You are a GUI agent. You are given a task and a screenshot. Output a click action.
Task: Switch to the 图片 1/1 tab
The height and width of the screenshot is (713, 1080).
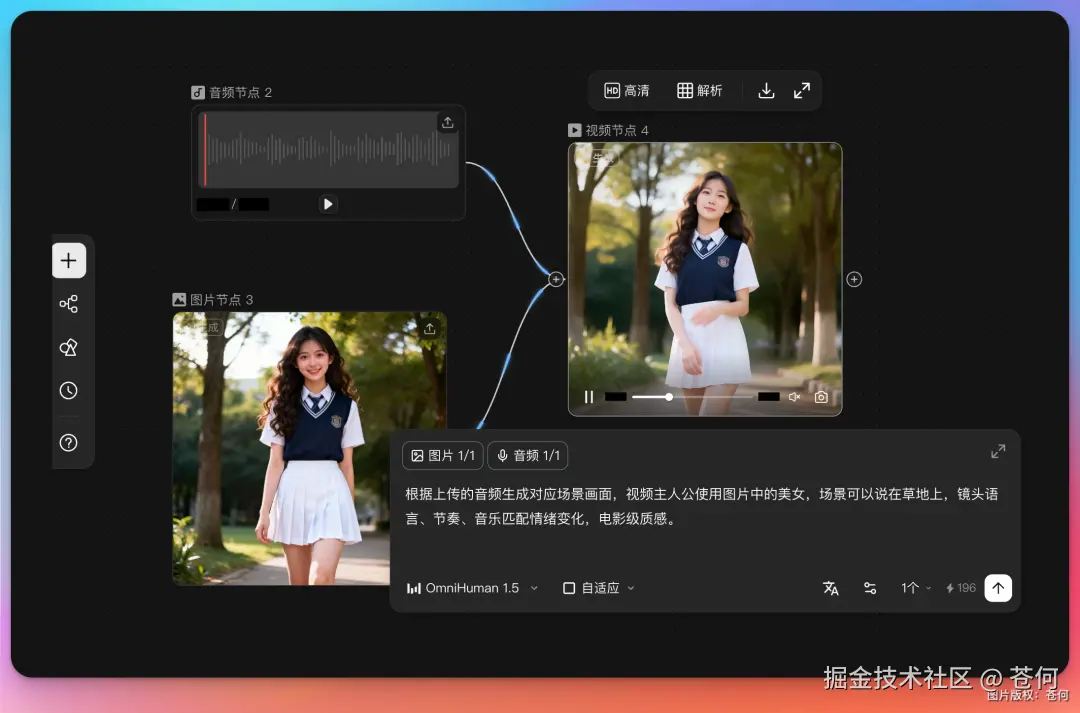click(442, 455)
